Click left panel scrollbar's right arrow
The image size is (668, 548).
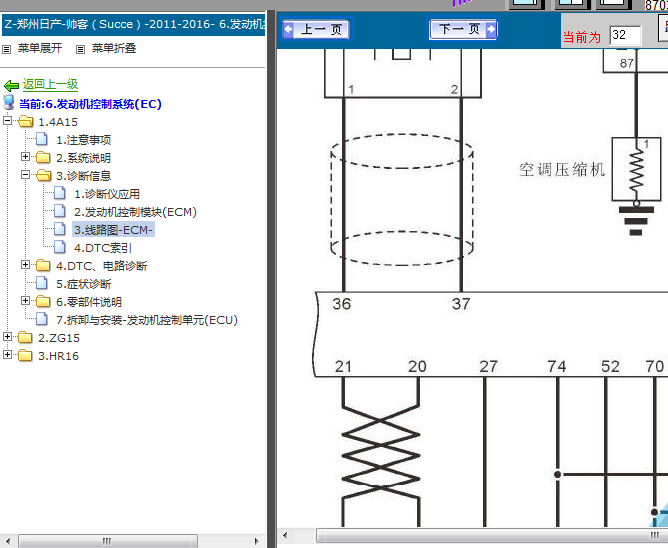256,541
